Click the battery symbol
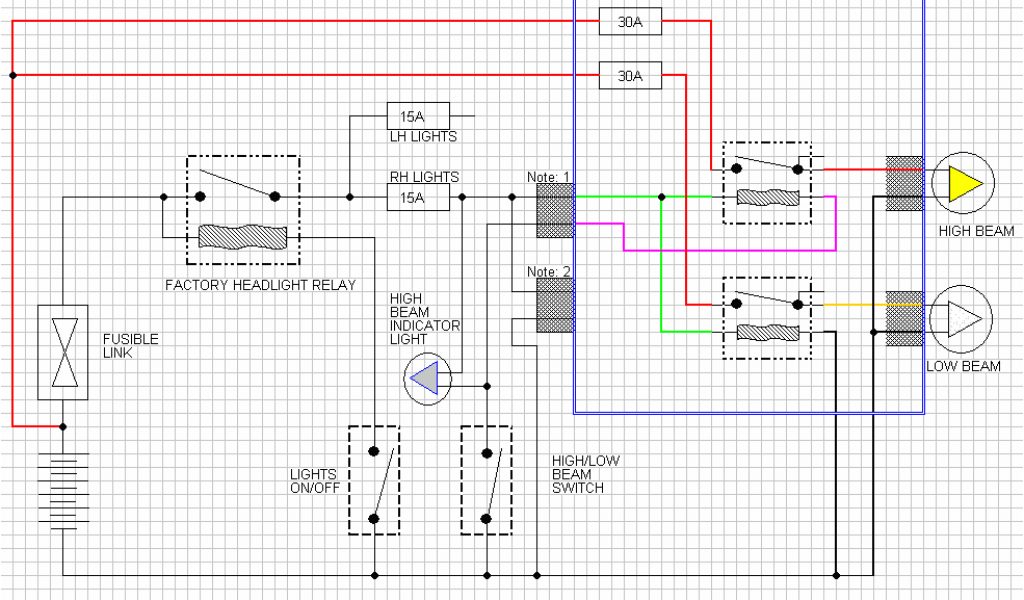1024x600 pixels. pos(62,492)
